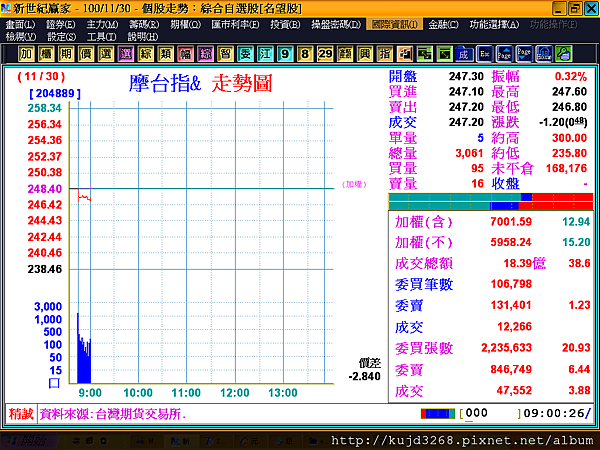Open the 金融(C) menu
This screenshot has height=450, width=600.
tap(443, 24)
